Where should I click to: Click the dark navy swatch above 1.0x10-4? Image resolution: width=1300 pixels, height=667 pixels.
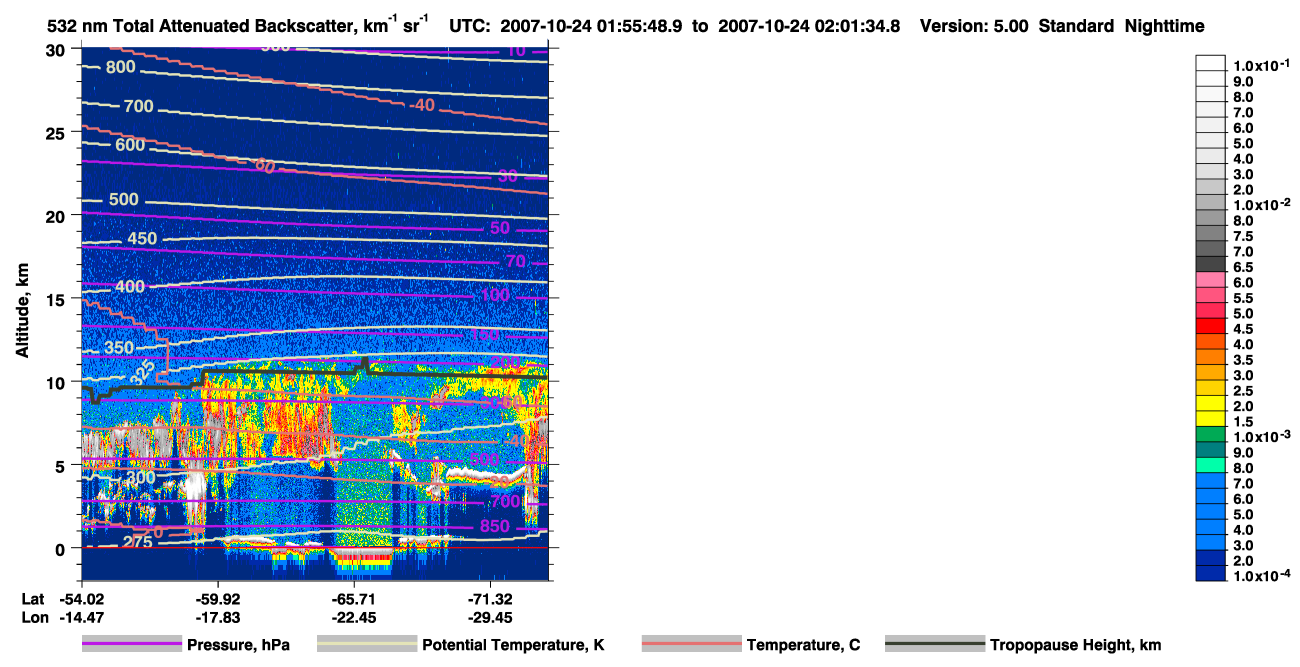click(1210, 574)
